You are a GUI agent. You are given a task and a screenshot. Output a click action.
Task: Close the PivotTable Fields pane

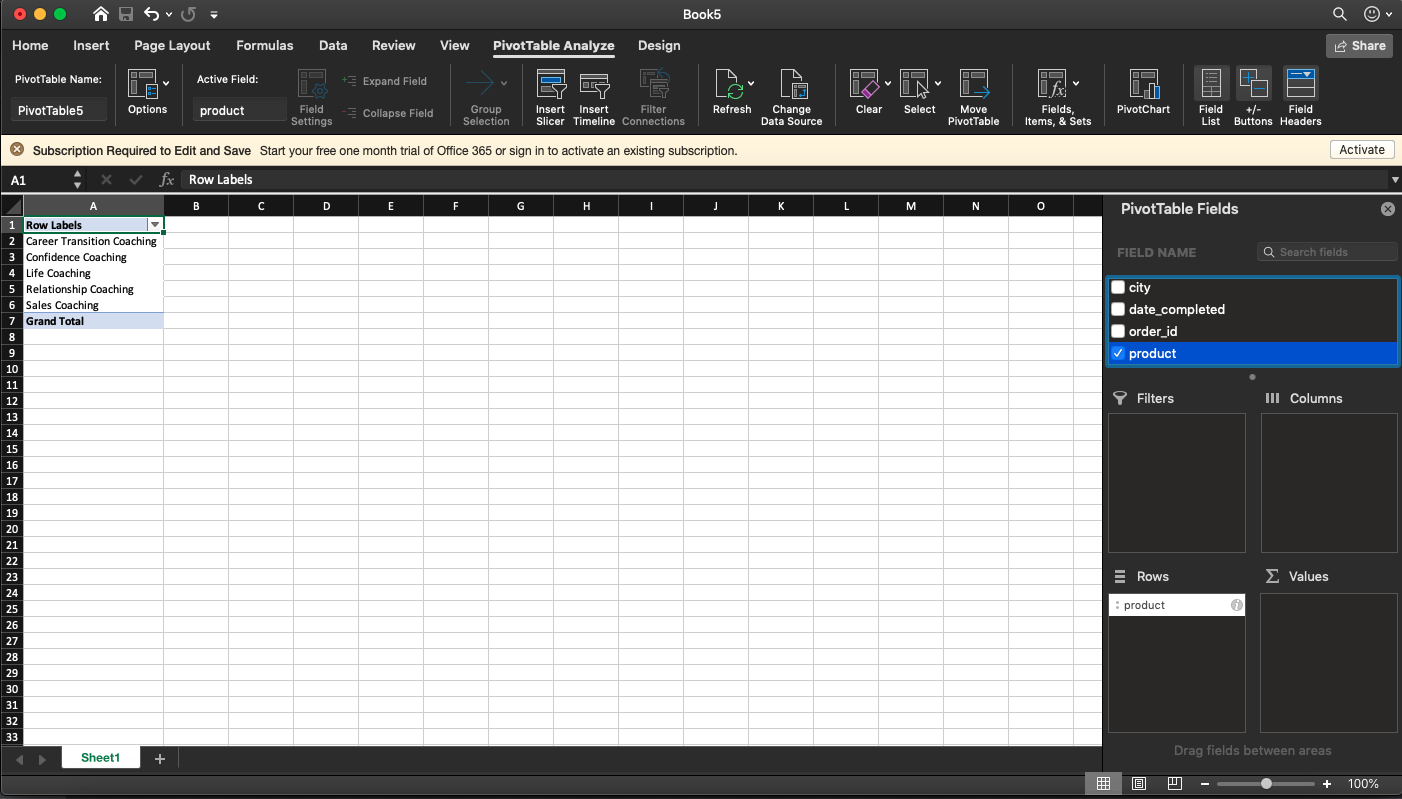[x=1387, y=209]
